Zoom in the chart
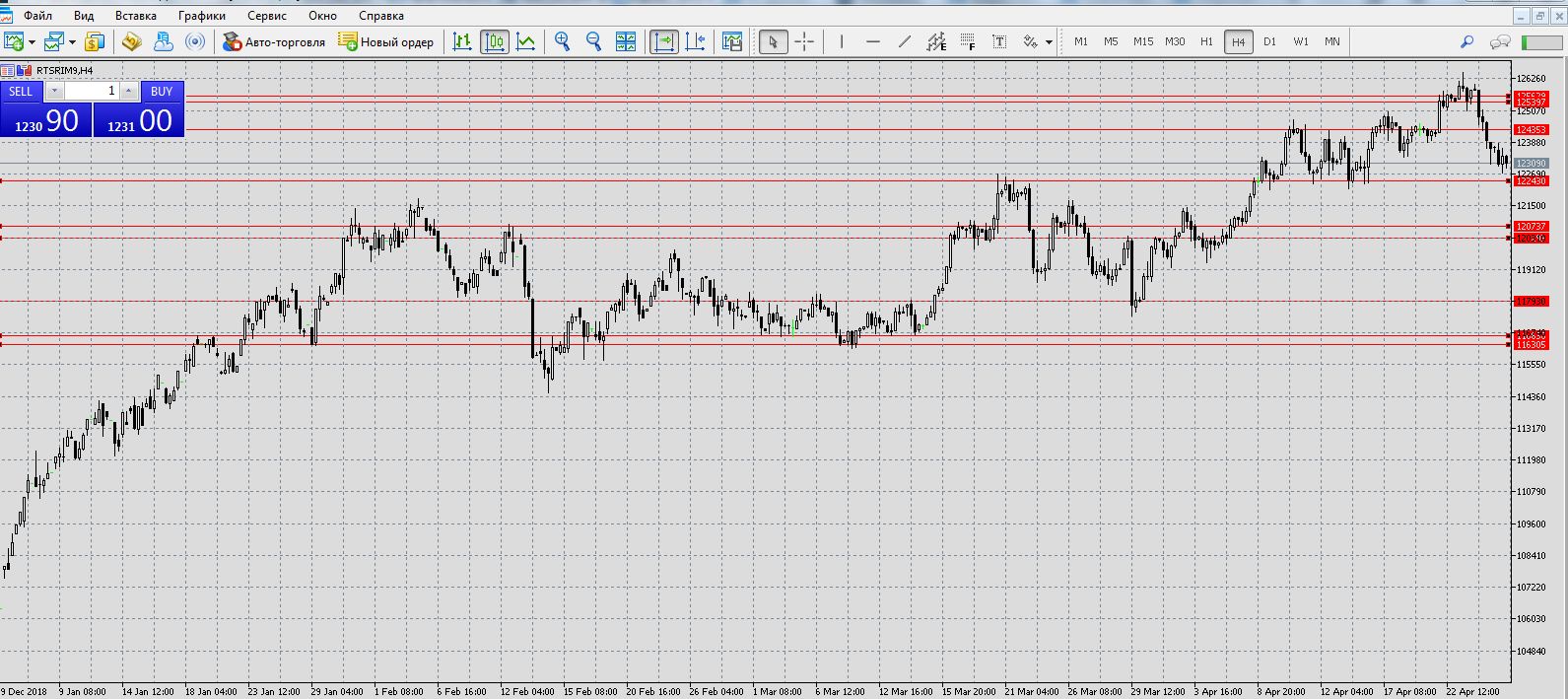 (x=562, y=41)
